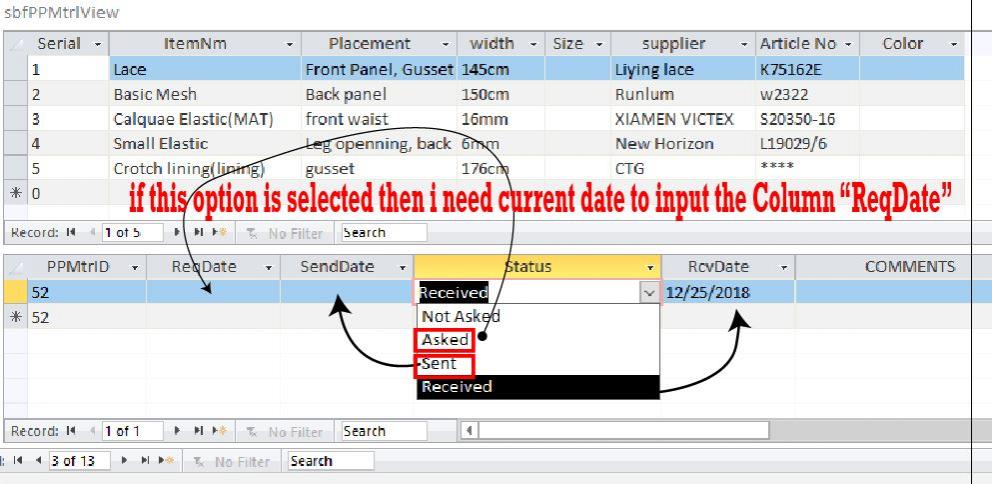Add new record in upper subform navigator

[x=220, y=232]
